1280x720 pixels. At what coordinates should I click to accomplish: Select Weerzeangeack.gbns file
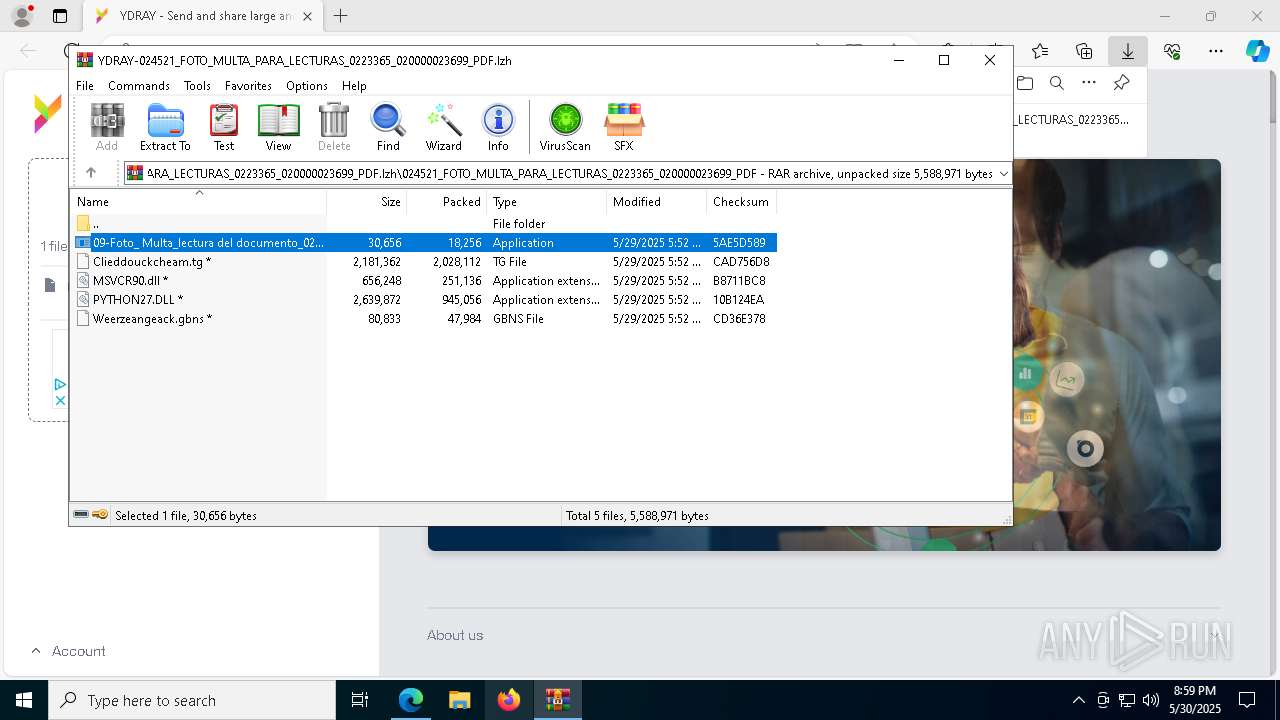[x=423, y=319]
